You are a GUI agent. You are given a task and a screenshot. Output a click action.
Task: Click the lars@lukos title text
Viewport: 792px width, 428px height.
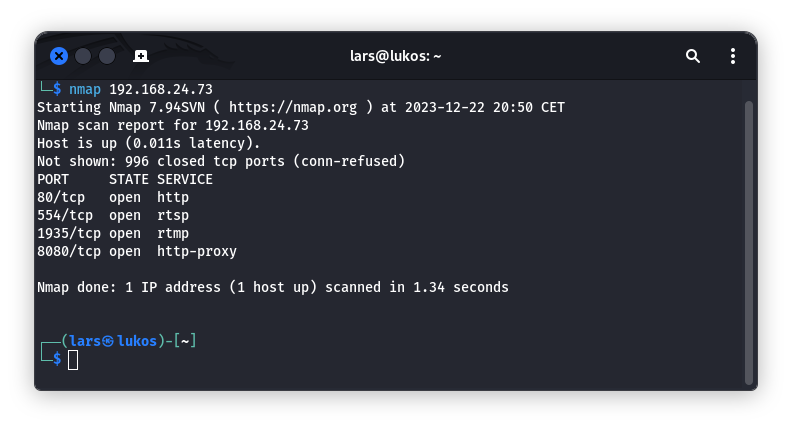point(395,56)
